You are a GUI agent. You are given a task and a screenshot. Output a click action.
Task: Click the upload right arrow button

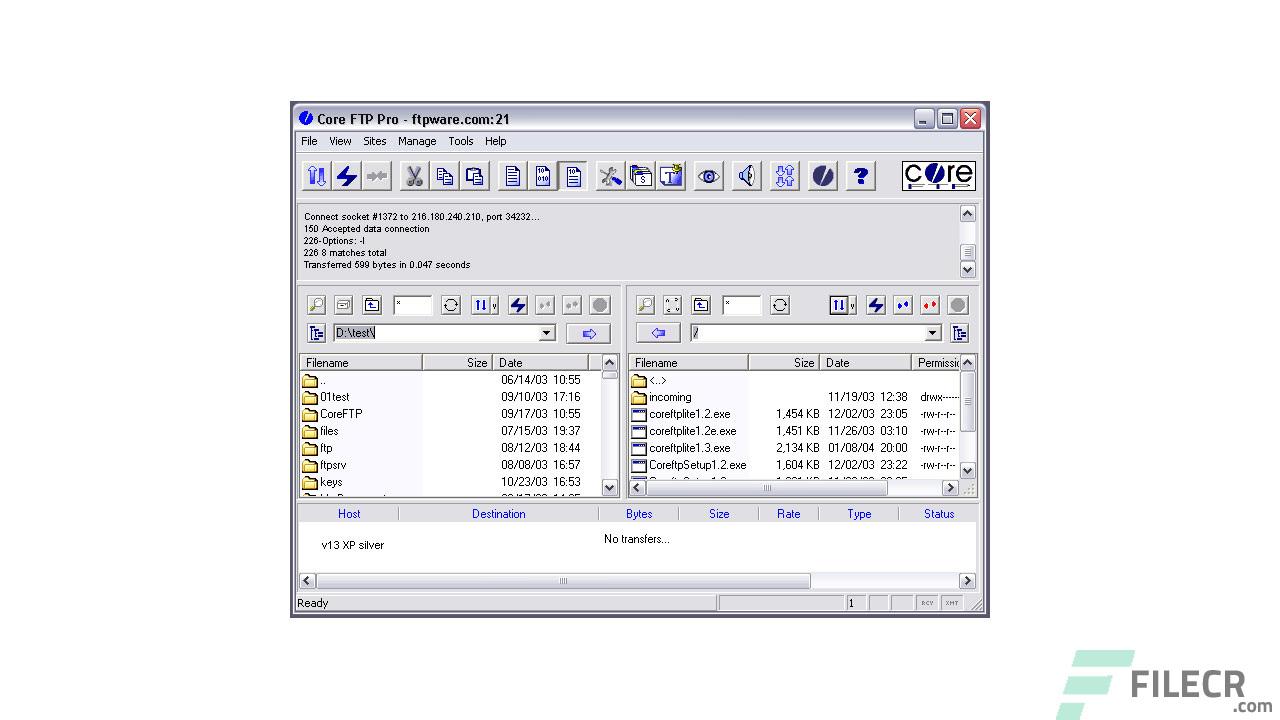(588, 333)
